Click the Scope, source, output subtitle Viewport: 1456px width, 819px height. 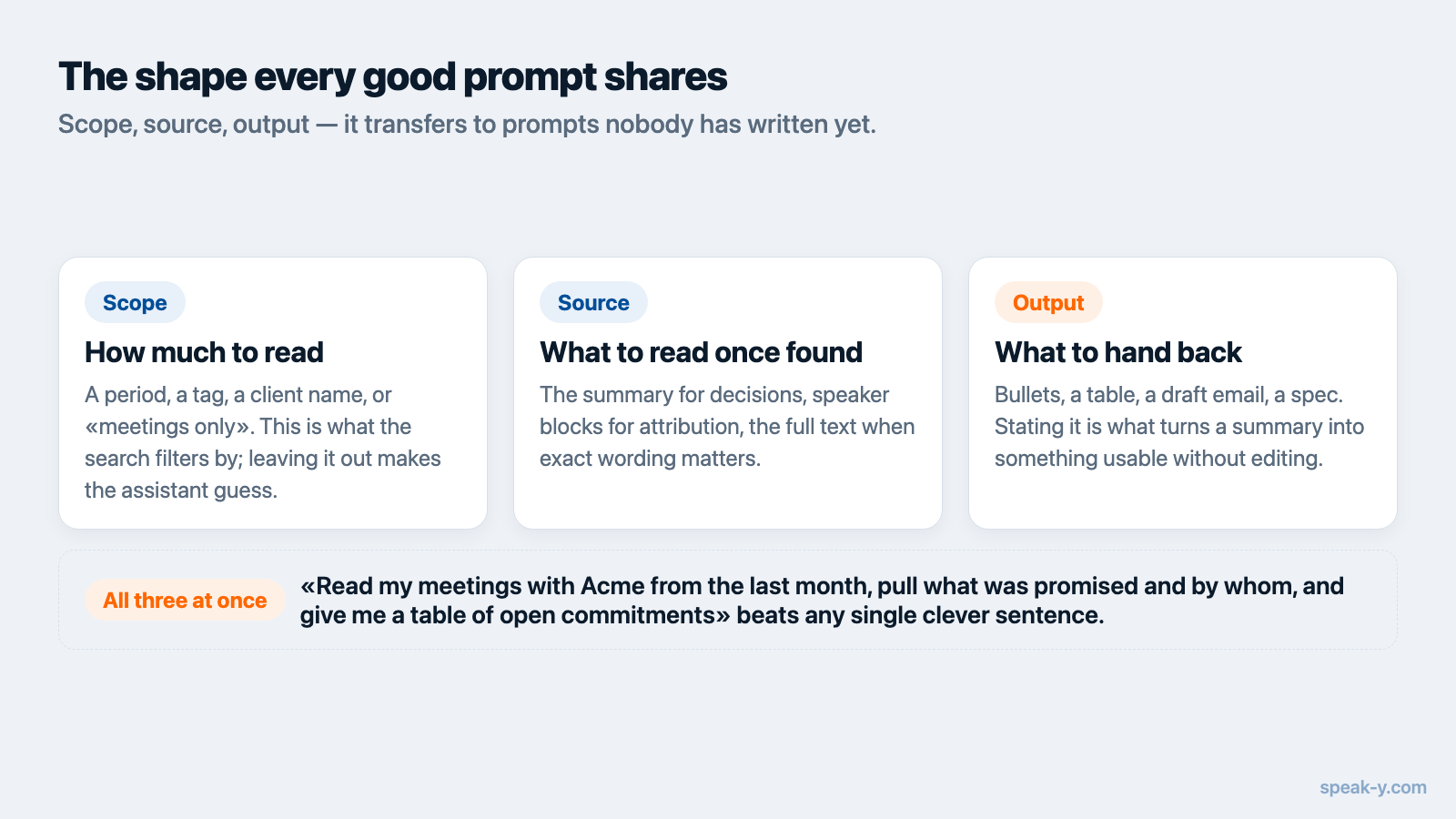point(467,124)
